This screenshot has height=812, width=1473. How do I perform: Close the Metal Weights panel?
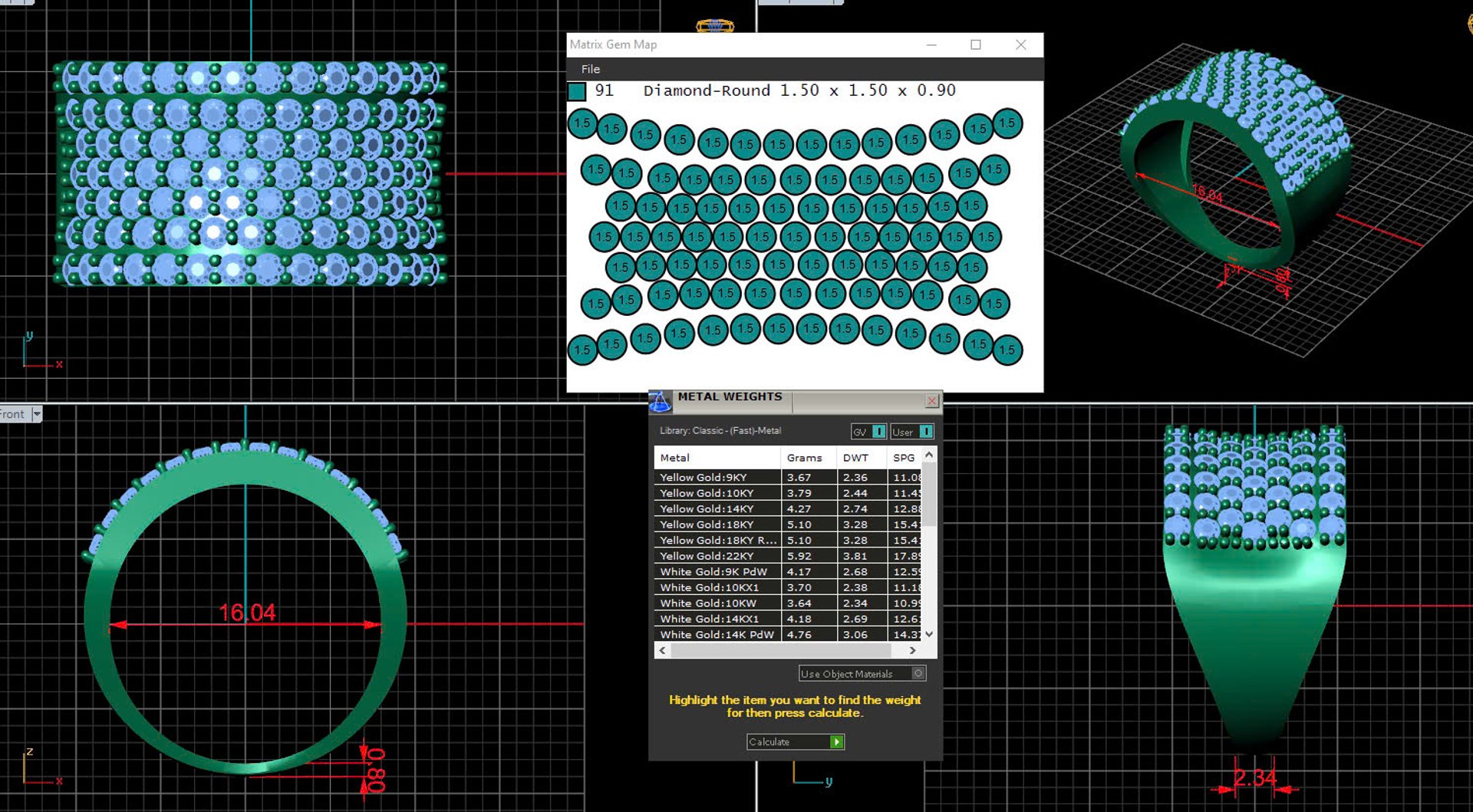point(931,400)
